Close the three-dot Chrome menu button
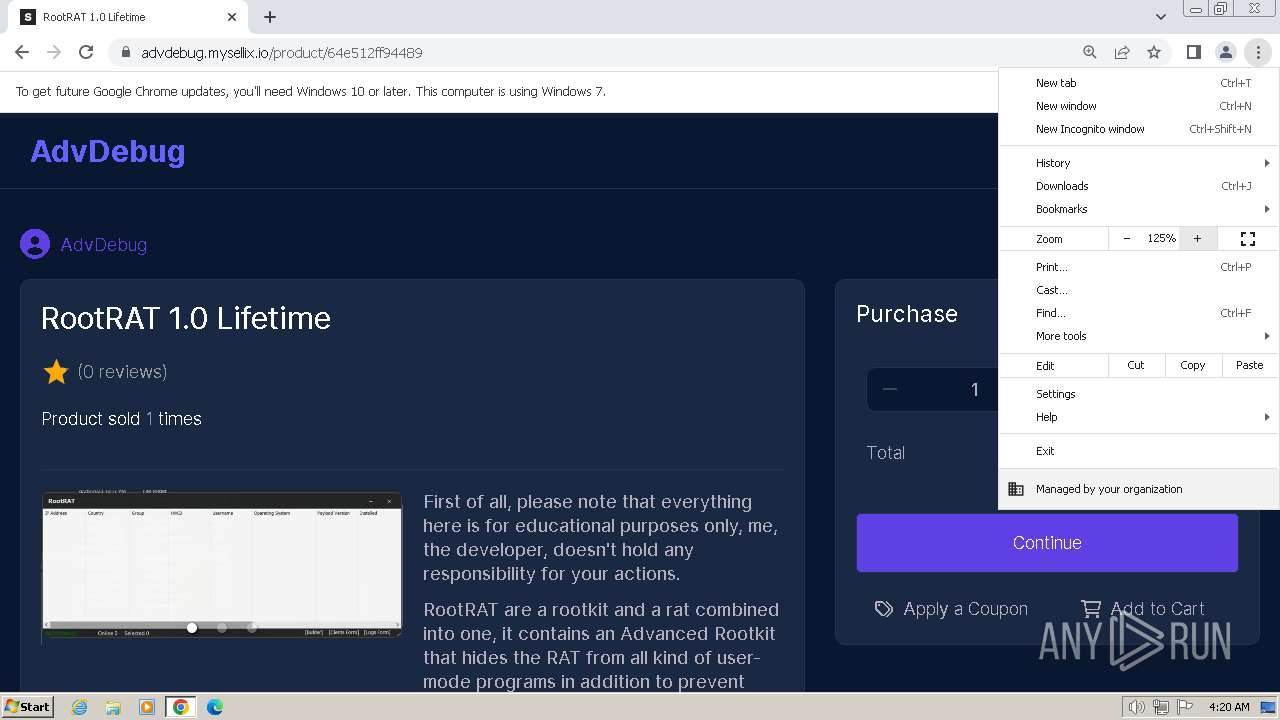This screenshot has height=720, width=1280. [x=1258, y=52]
